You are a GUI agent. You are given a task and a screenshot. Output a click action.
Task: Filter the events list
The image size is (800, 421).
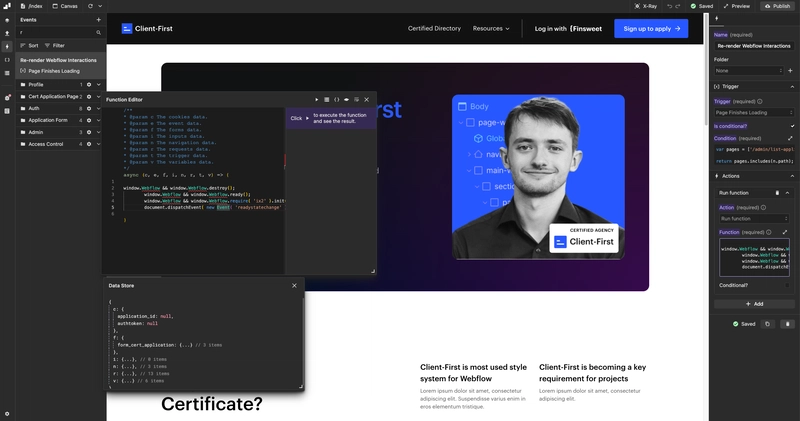55,45
